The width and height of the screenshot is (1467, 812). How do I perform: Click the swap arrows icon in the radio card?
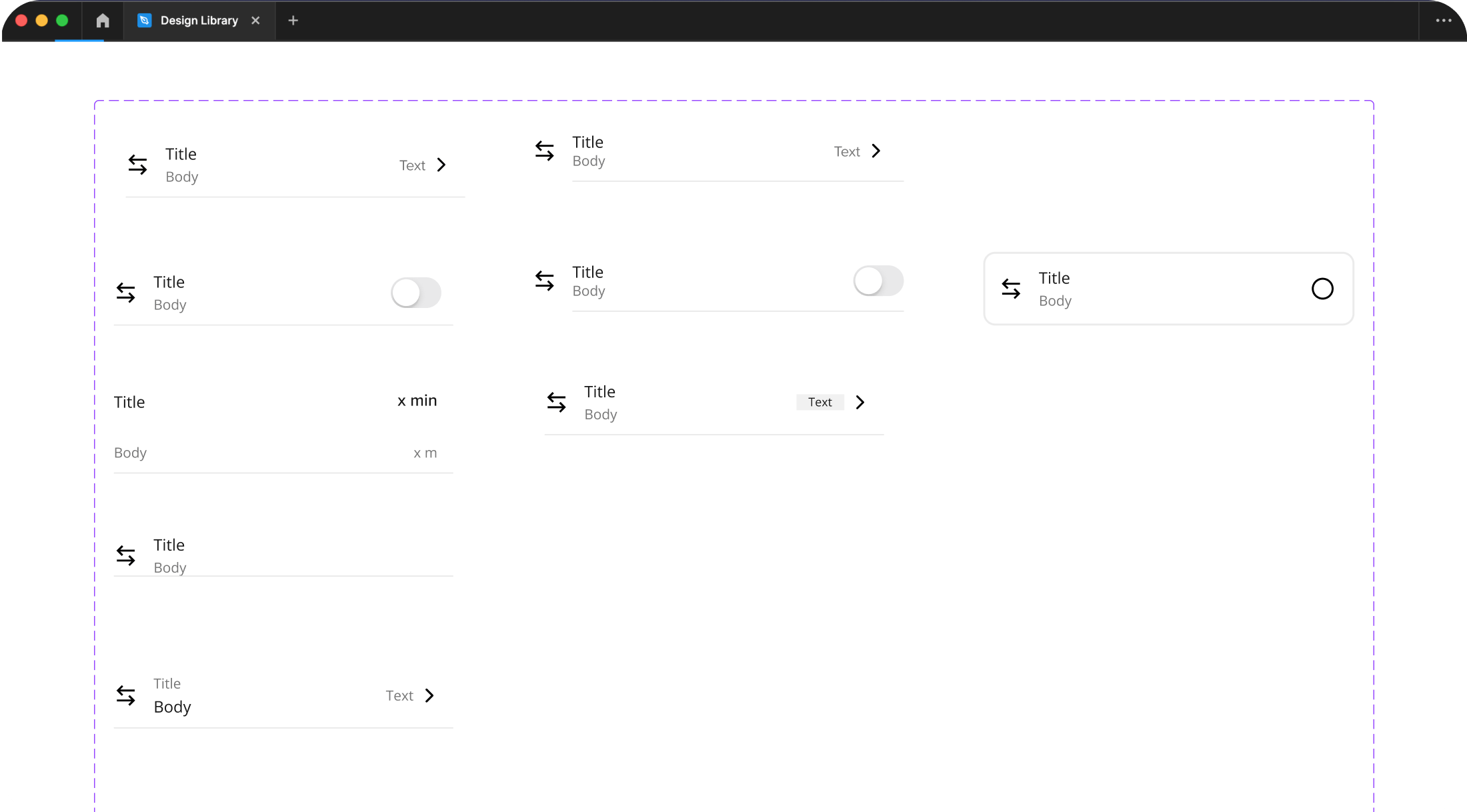[x=1011, y=289]
